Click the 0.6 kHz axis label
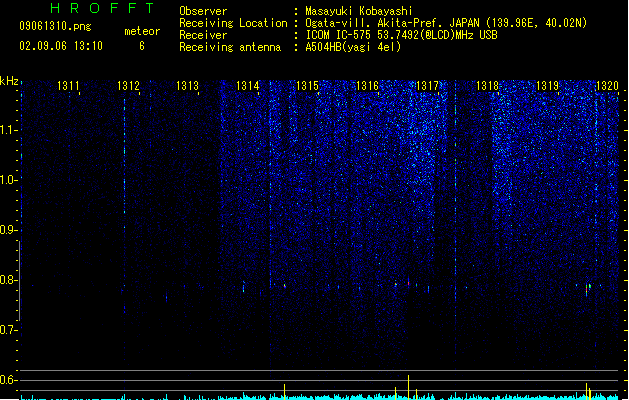629x400 pixels. tap(8, 380)
